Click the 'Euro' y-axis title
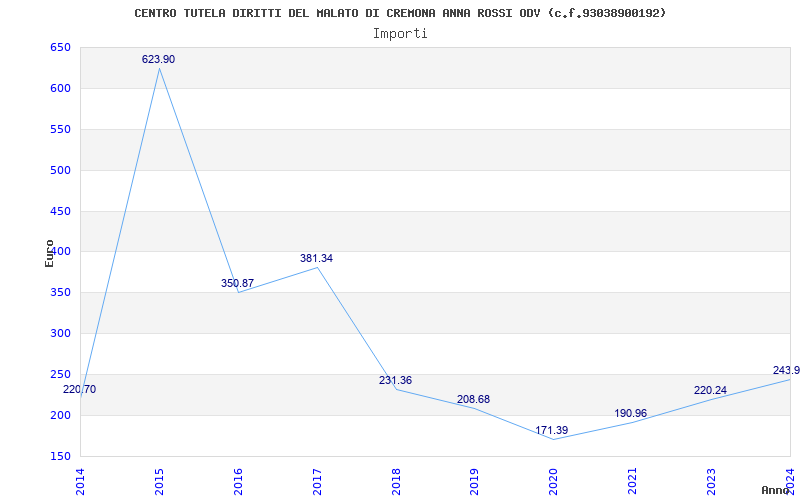 (x=49, y=253)
